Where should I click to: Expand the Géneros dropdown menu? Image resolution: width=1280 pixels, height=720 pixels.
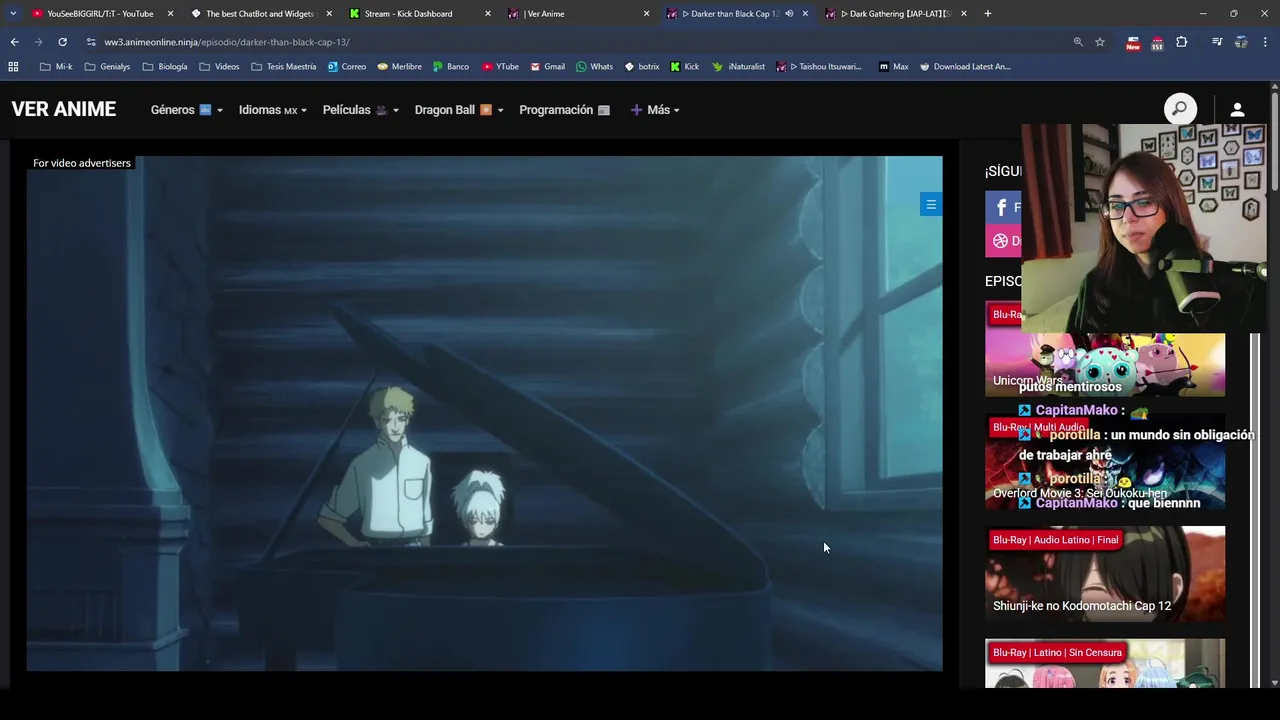pyautogui.click(x=186, y=110)
